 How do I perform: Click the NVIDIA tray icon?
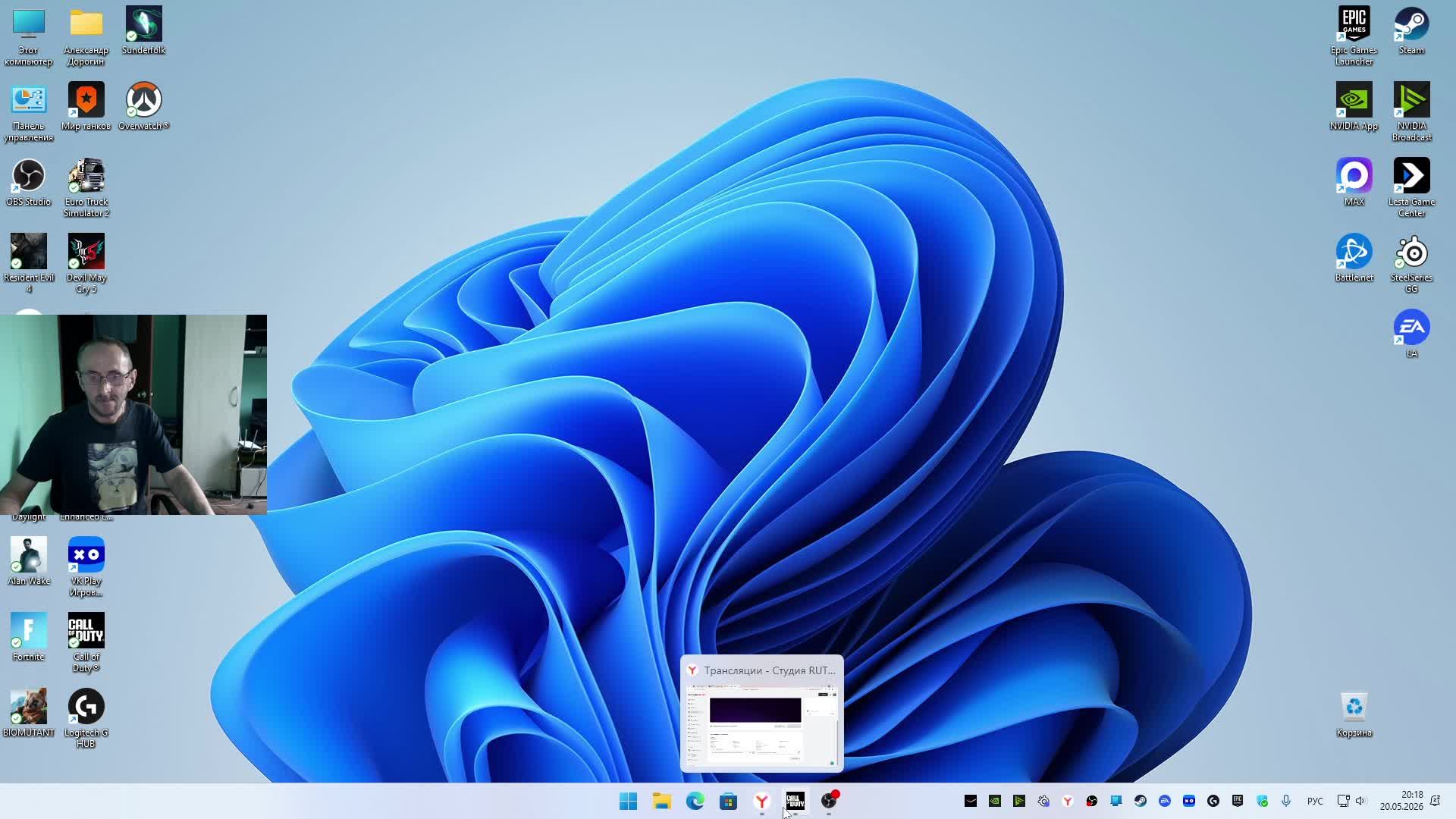click(x=995, y=801)
